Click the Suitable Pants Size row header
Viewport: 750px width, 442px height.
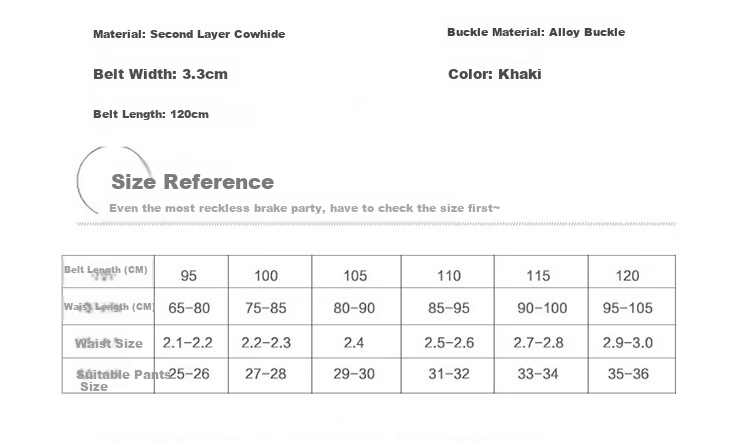tap(108, 376)
